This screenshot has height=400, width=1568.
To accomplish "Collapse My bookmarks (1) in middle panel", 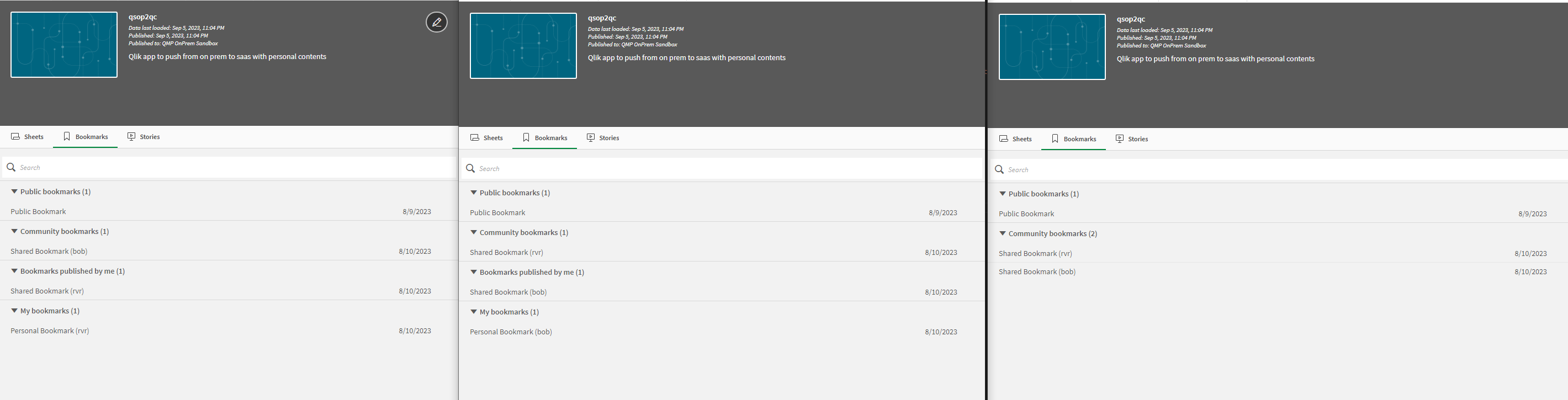I will [474, 312].
